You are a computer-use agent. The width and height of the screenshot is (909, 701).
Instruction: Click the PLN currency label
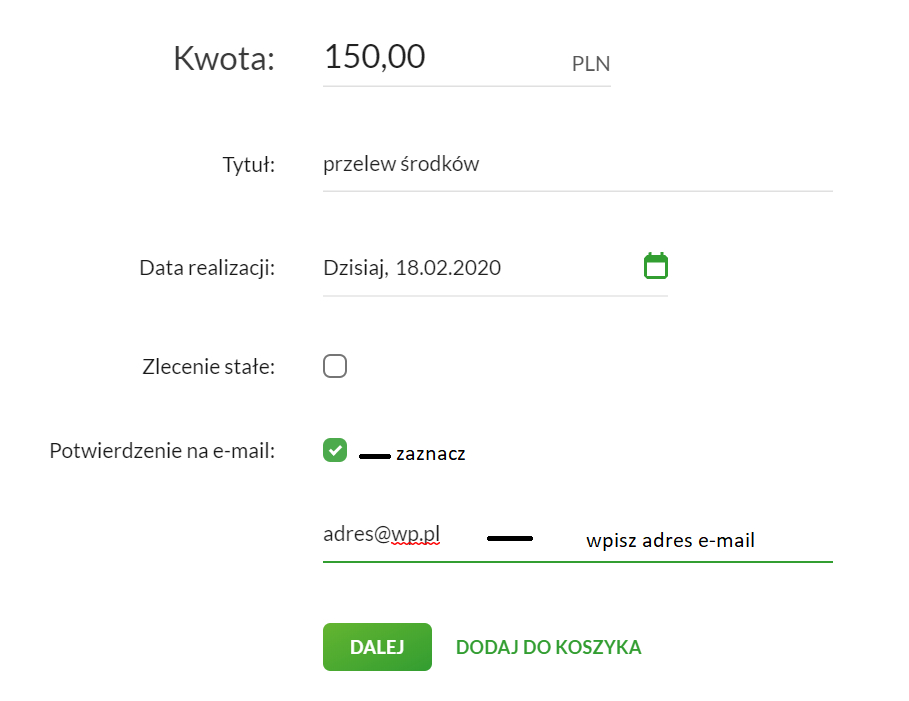(591, 65)
